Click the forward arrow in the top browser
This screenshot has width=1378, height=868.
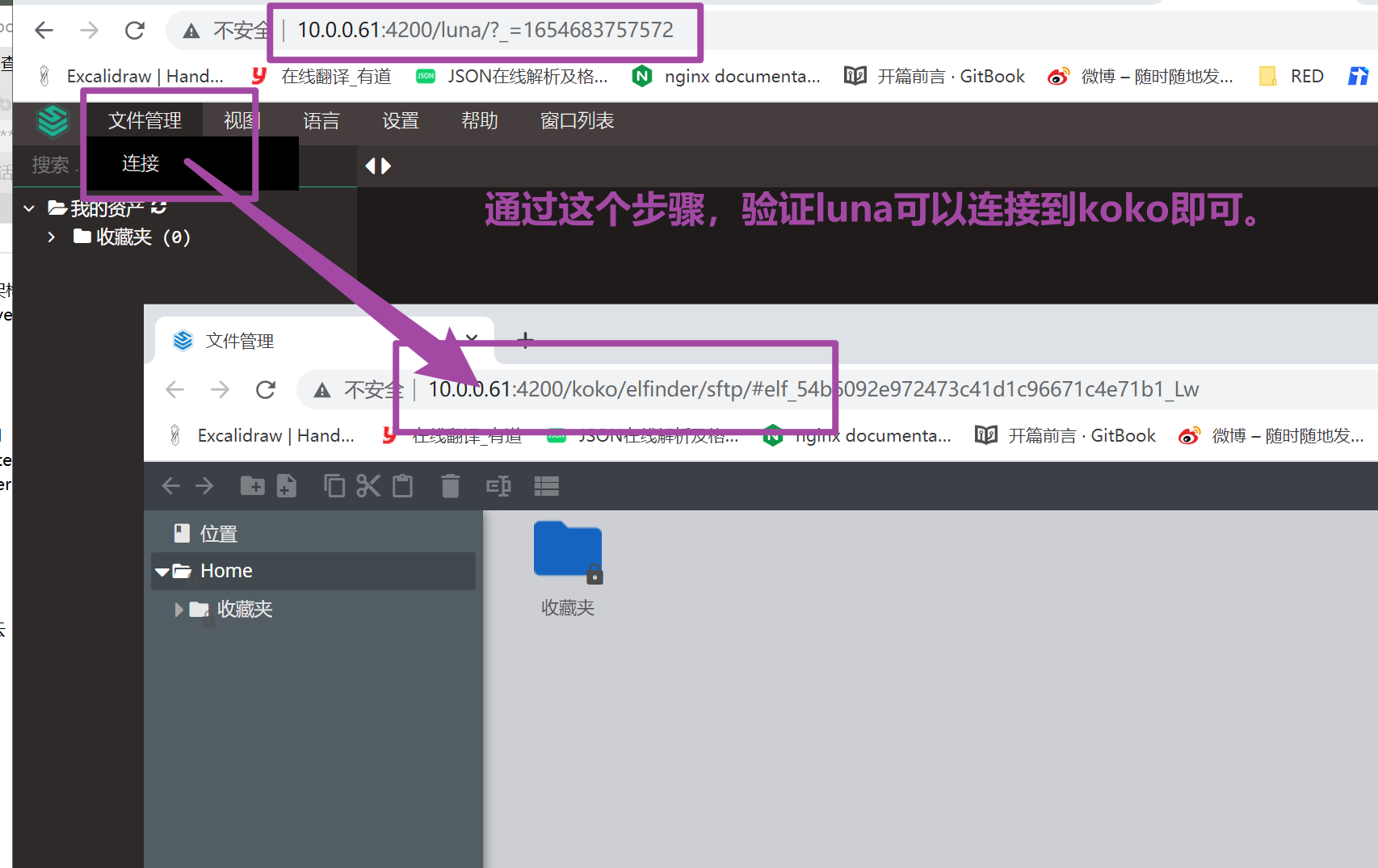point(89,31)
